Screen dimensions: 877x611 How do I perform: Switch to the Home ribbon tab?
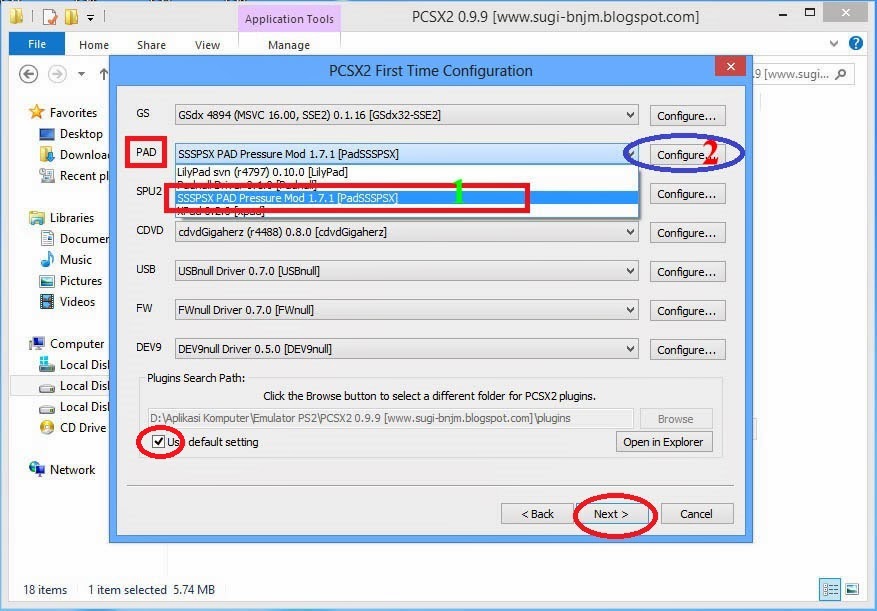coord(93,45)
